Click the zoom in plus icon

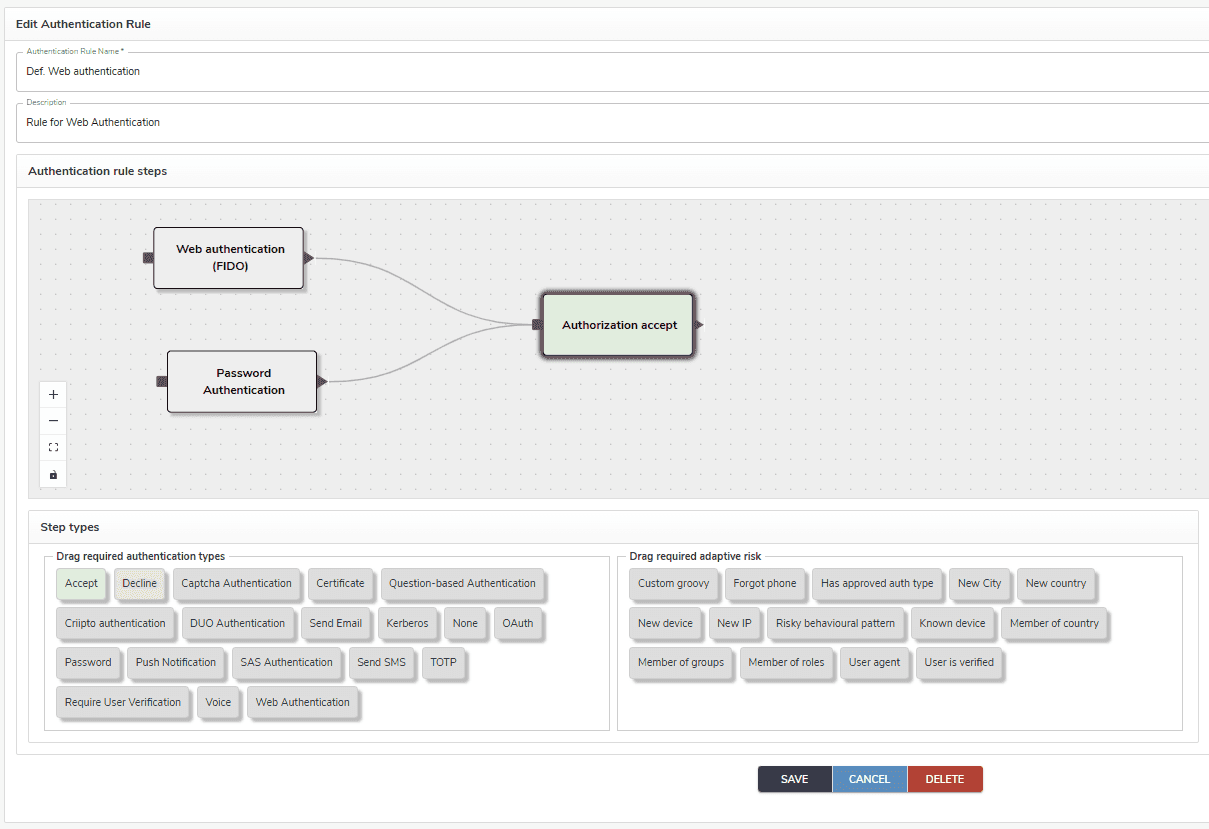tap(54, 395)
